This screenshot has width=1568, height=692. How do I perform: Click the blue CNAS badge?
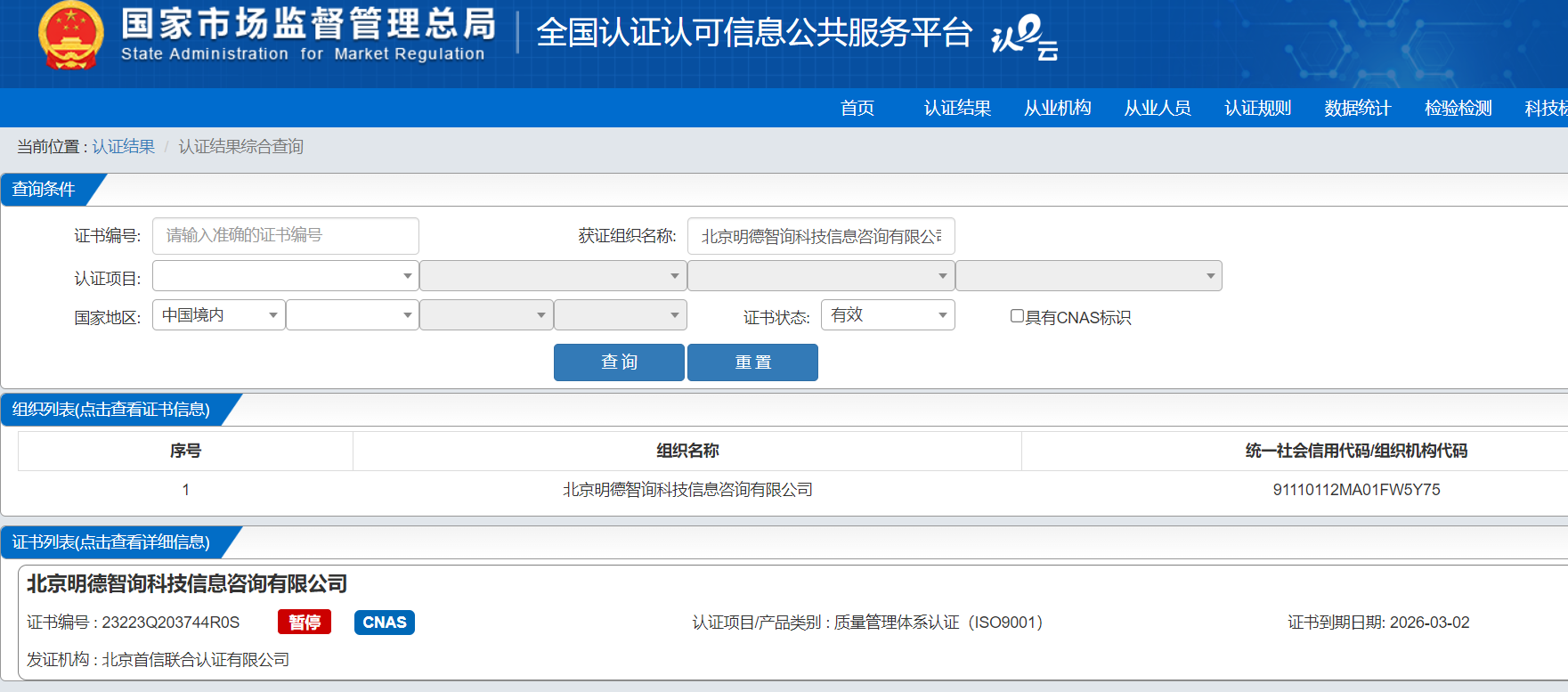pos(385,622)
